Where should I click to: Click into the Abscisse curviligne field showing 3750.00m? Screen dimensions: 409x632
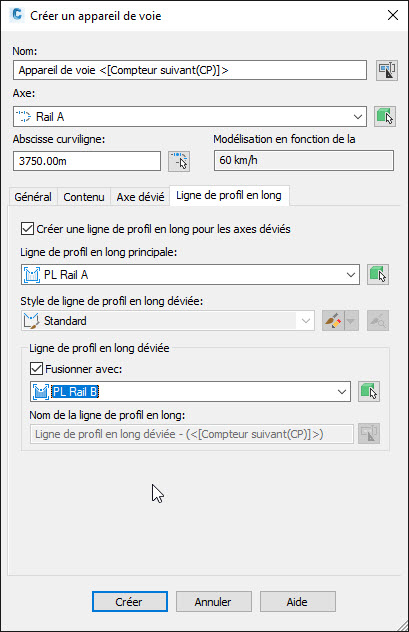[x=87, y=161]
